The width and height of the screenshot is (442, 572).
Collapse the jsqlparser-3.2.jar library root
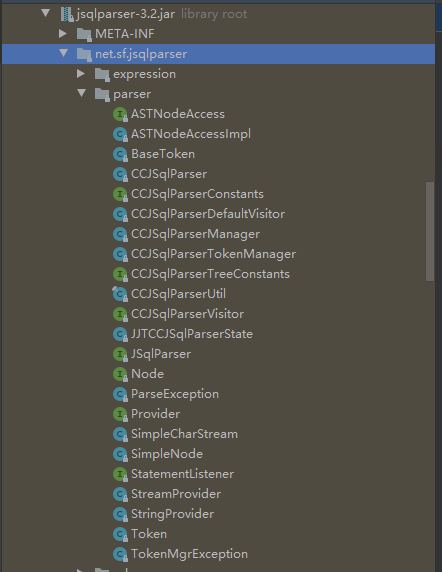(46, 13)
